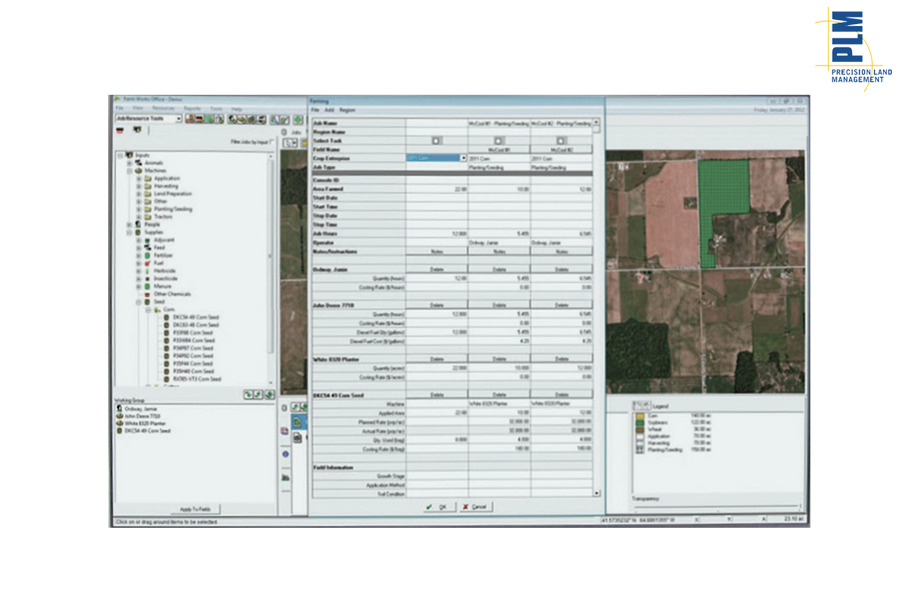This screenshot has height=610, width=900.
Task: Expand the Tractors folder node
Action: point(138,217)
